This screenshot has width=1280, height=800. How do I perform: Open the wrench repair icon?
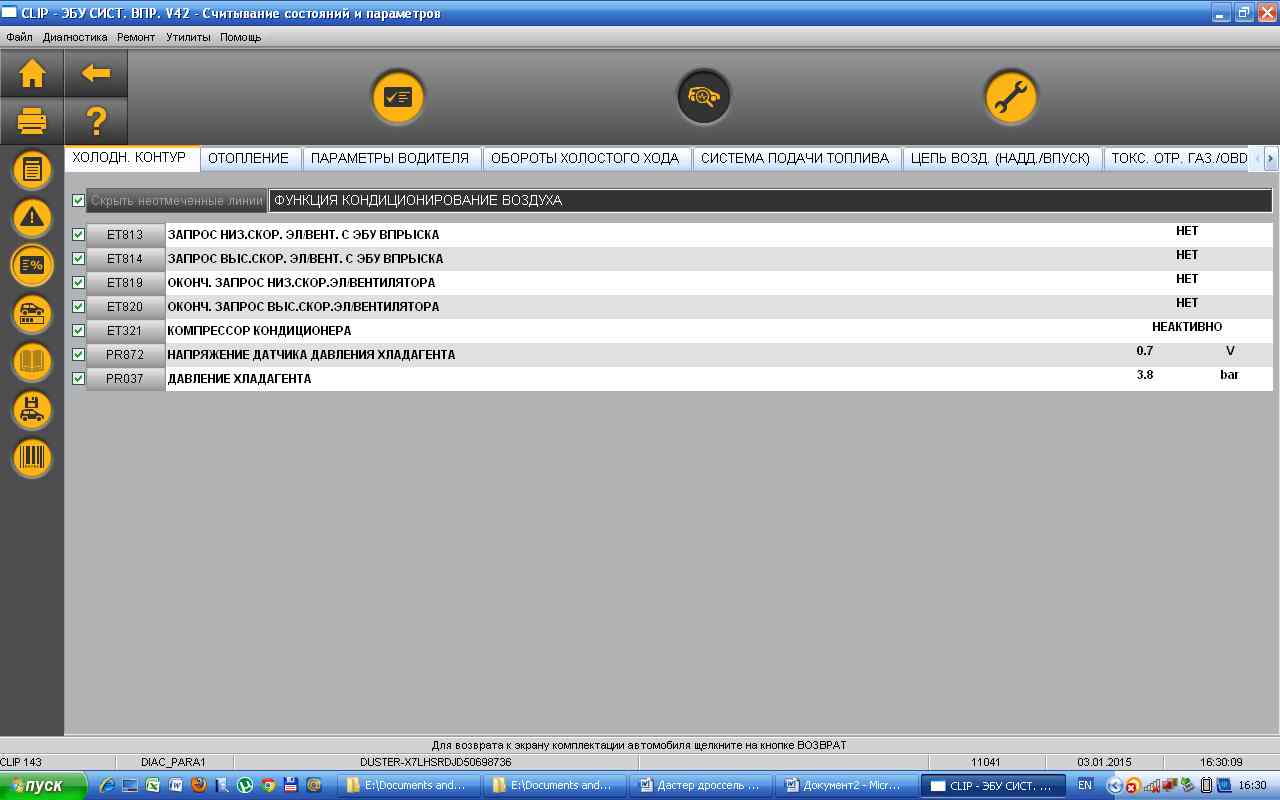[1010, 97]
